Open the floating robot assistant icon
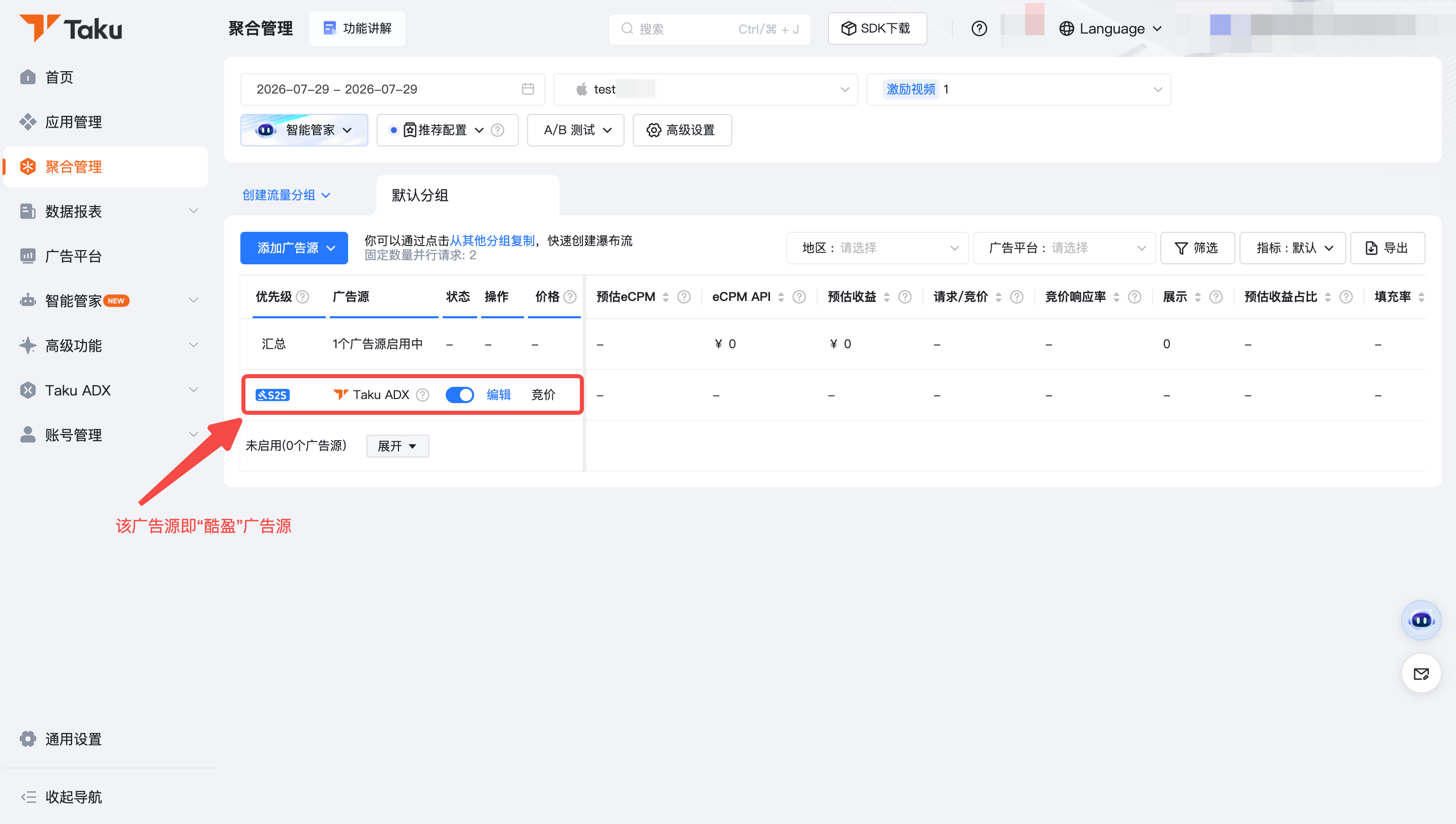This screenshot has height=824, width=1456. (x=1420, y=620)
